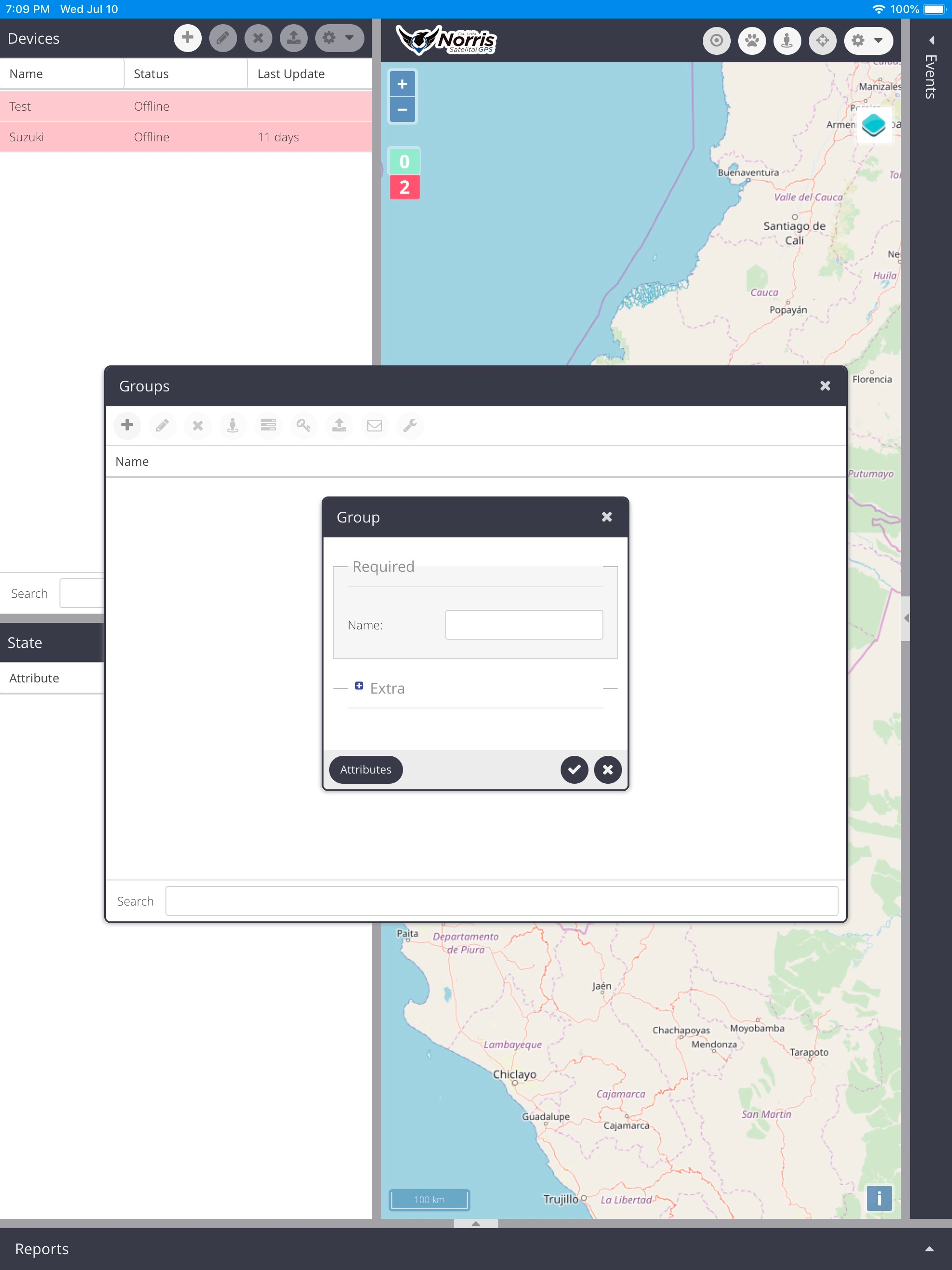Click the Devices Search input field
Viewport: 952px width, 1270px height.
(82, 593)
